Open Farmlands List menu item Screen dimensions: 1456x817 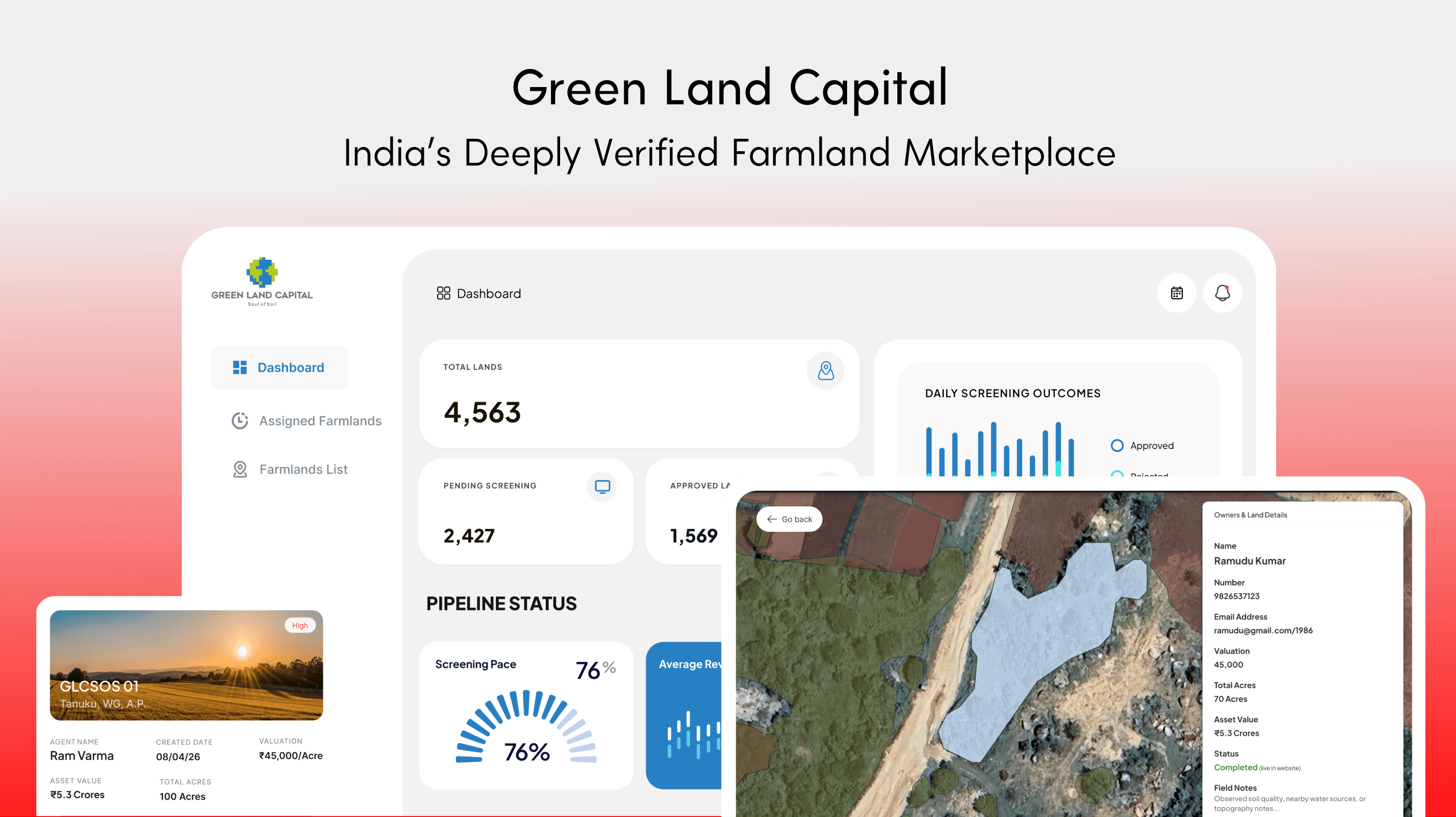(289, 469)
